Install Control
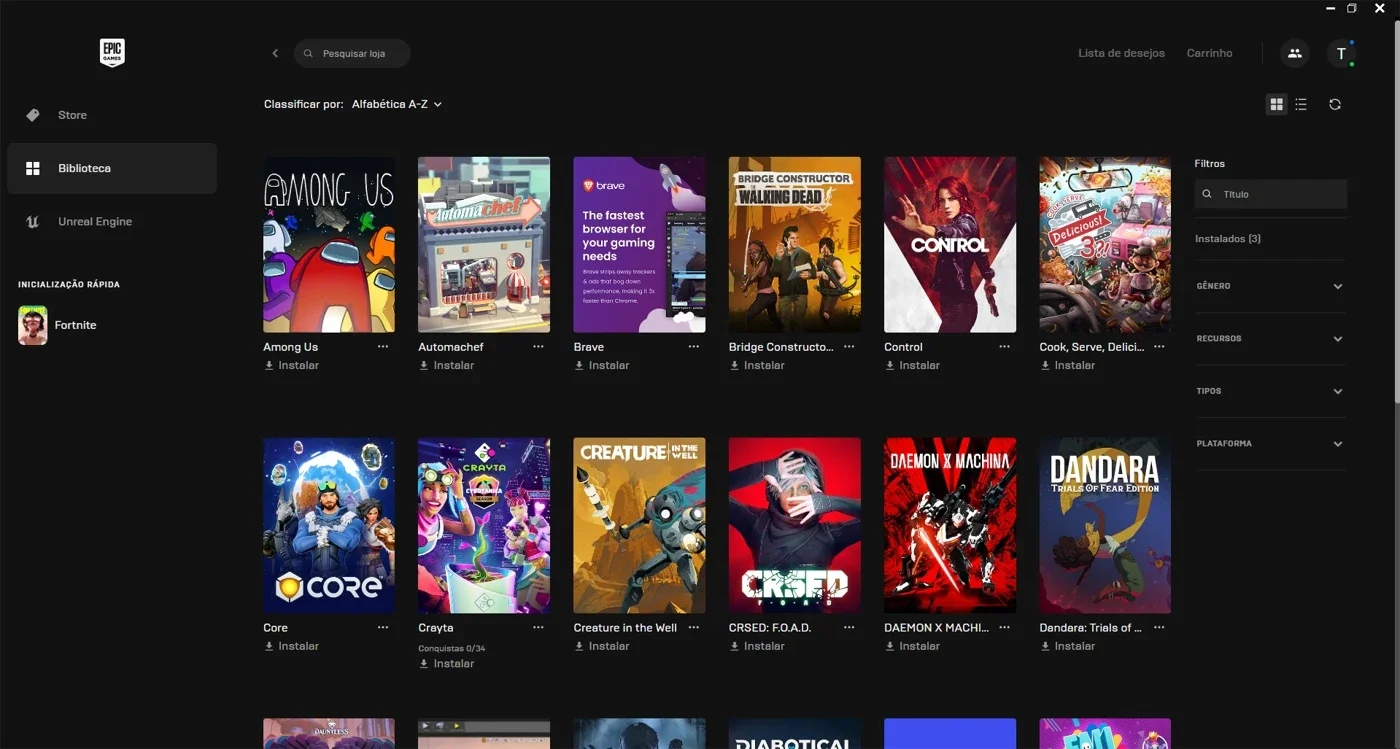The width and height of the screenshot is (1400, 749). 912,365
